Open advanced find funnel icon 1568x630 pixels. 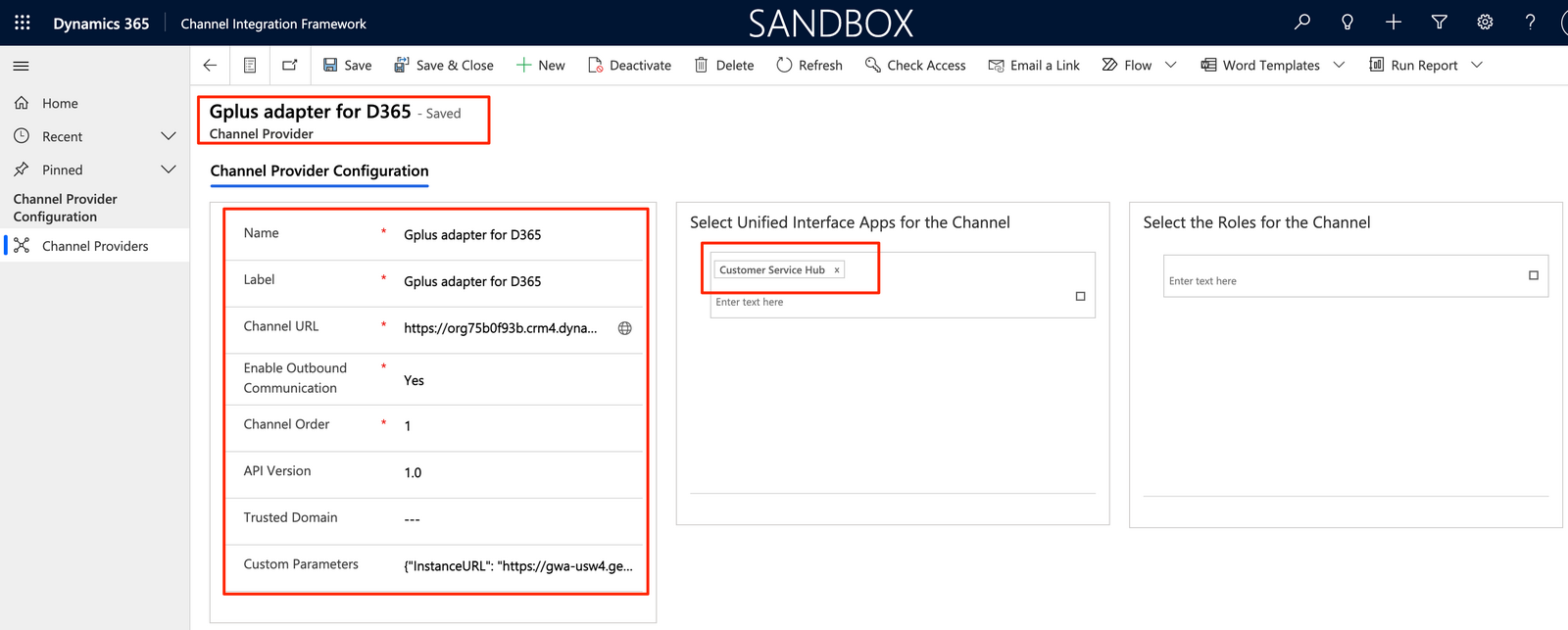coord(1439,22)
